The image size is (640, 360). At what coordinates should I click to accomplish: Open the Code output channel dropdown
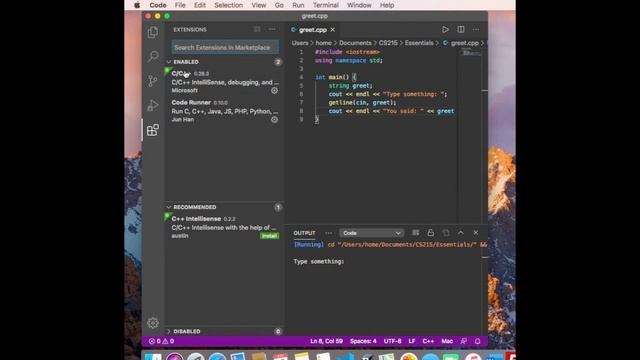[371, 233]
